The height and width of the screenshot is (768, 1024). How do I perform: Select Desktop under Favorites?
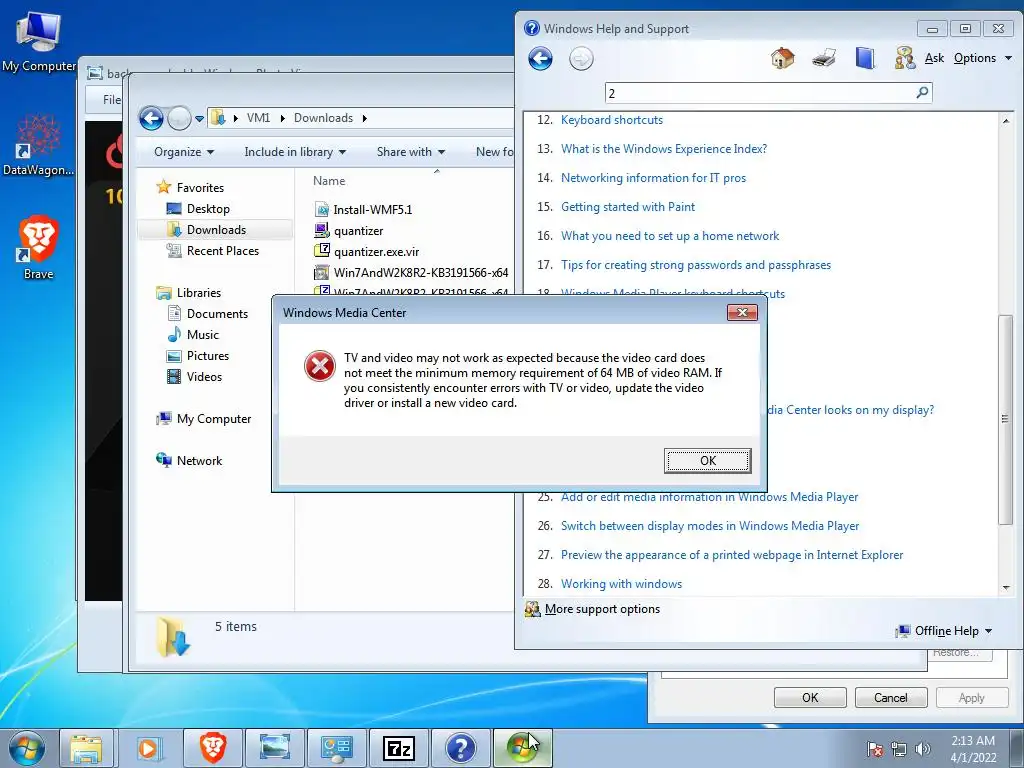tap(208, 209)
